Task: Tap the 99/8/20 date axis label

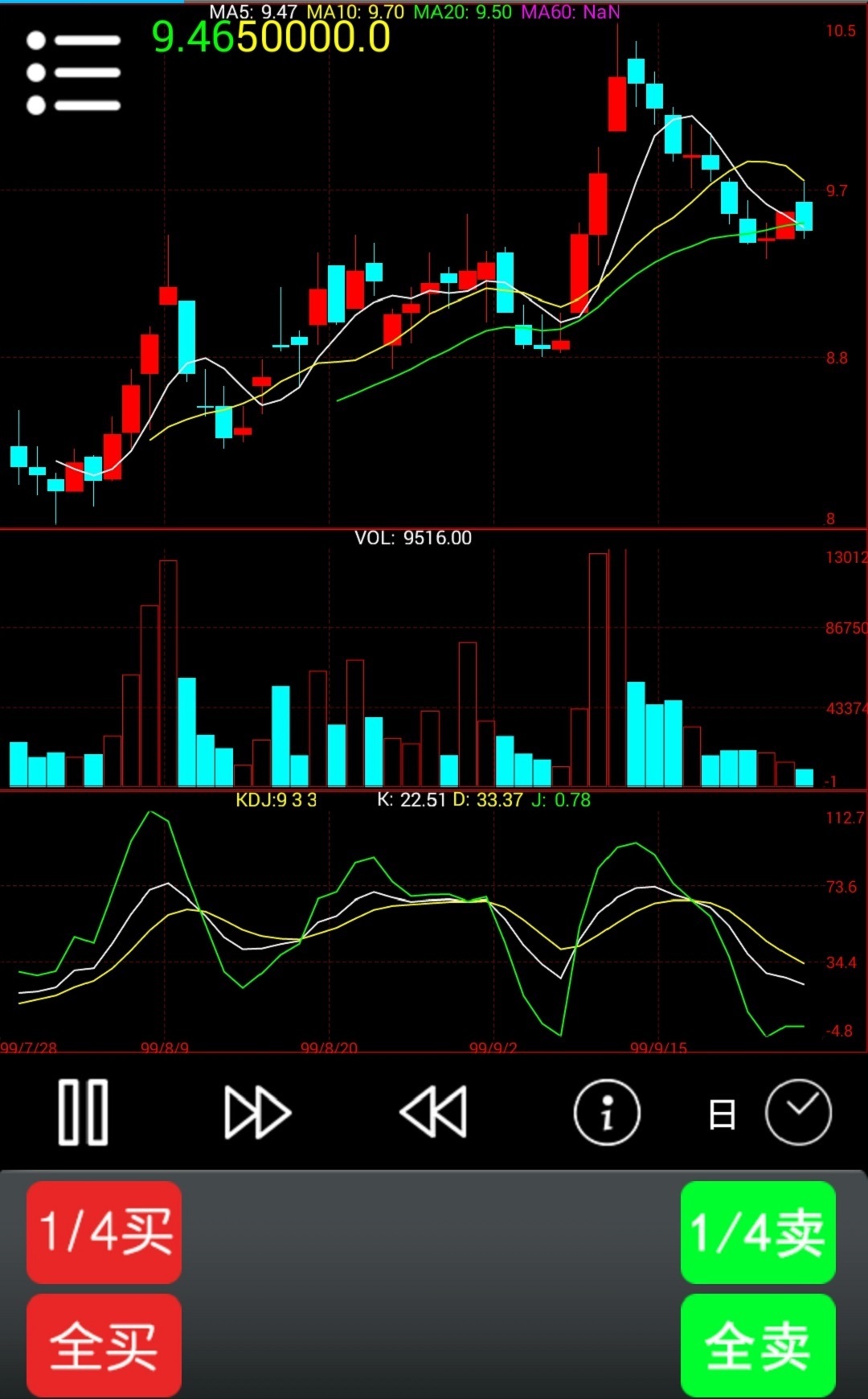Action: [x=329, y=1047]
